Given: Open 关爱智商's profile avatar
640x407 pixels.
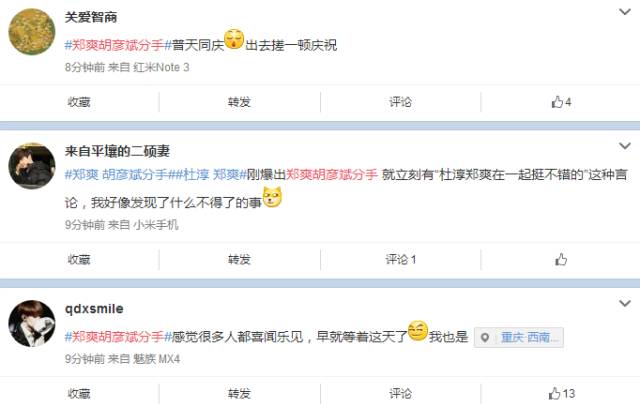Looking at the screenshot, I should 32,32.
